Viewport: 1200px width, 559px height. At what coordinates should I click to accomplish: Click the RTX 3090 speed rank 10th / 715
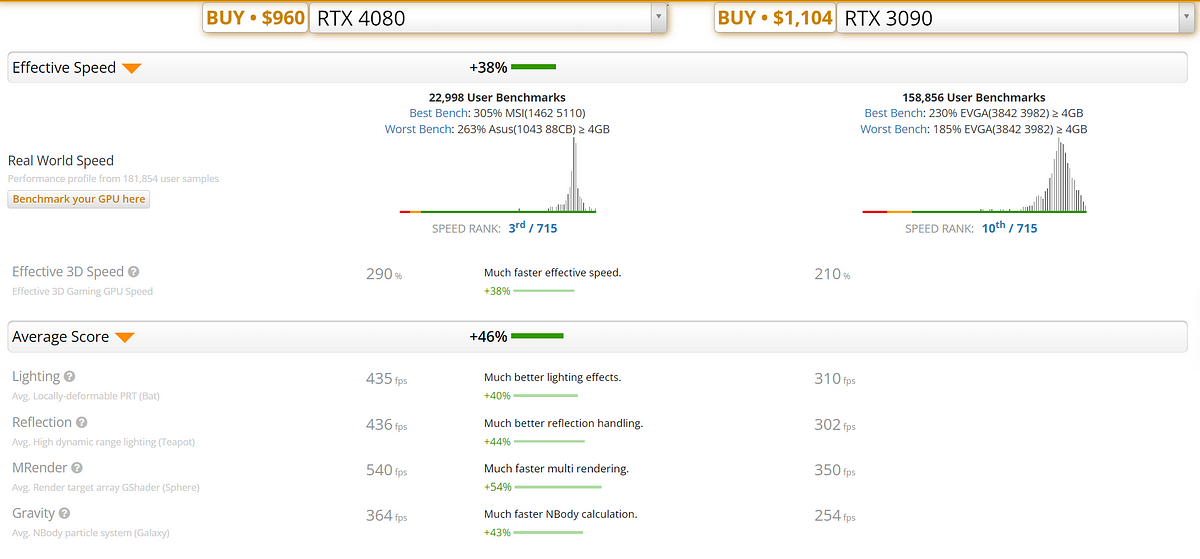[1008, 228]
